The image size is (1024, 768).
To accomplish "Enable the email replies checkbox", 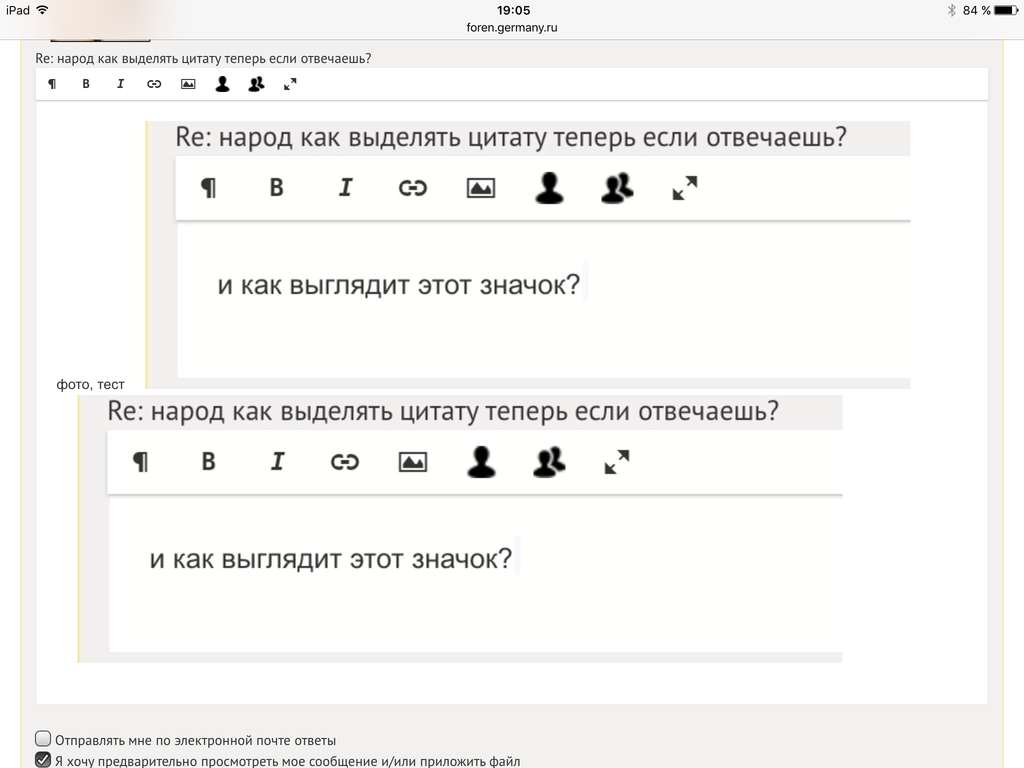I will point(43,739).
